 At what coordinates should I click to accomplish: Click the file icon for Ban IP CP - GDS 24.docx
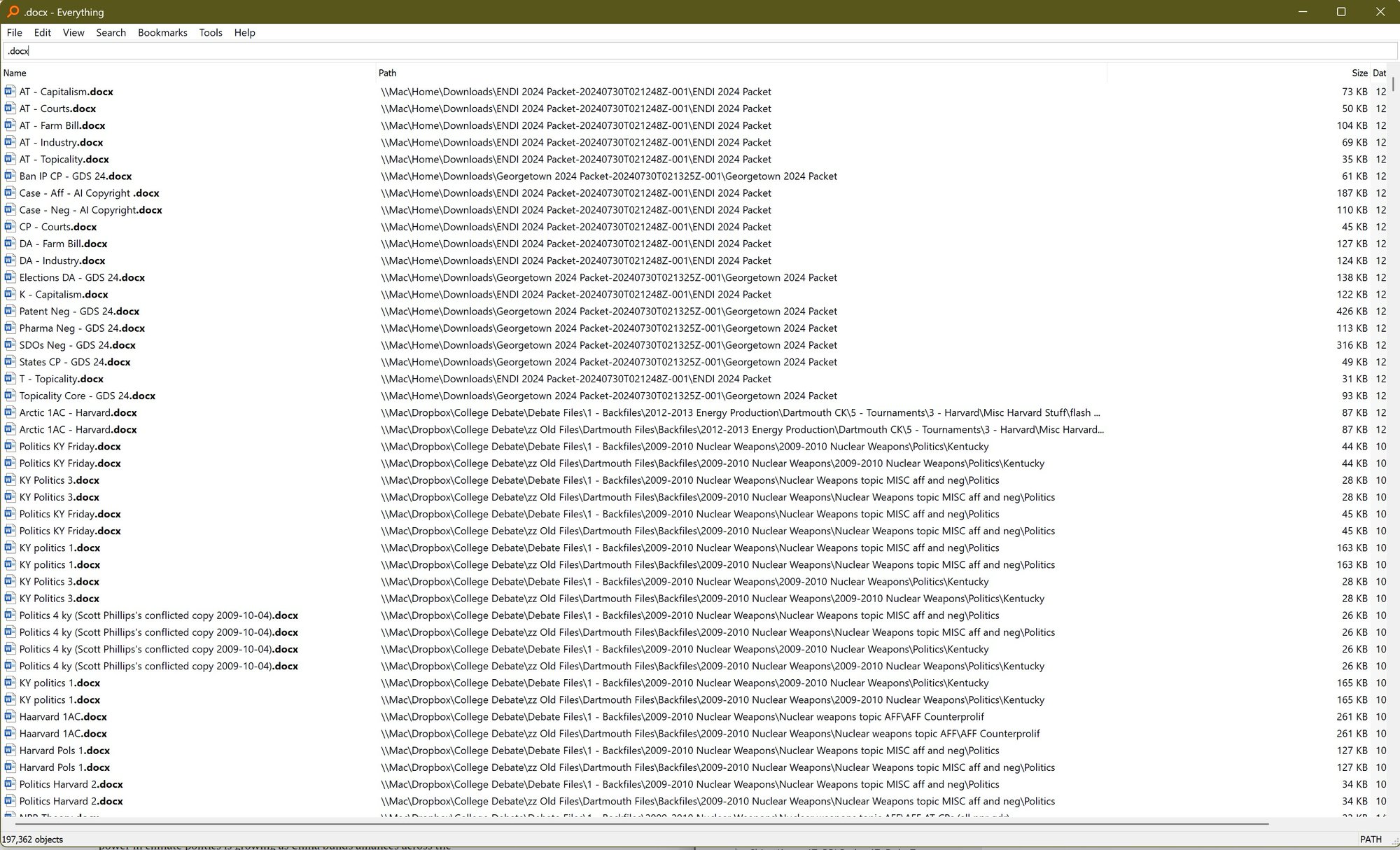(10, 176)
